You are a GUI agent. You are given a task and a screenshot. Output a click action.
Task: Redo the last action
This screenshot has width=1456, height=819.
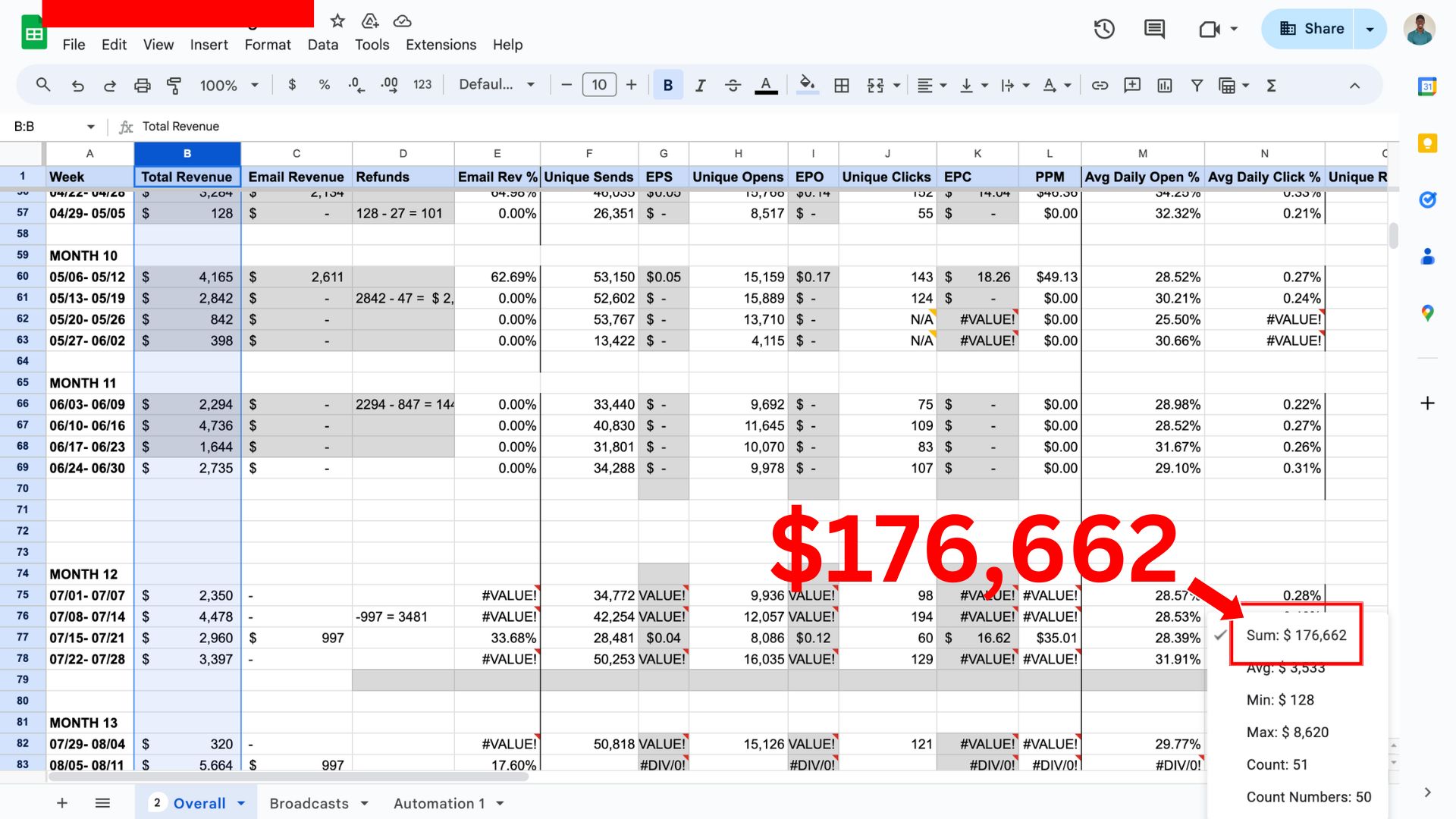click(x=110, y=85)
